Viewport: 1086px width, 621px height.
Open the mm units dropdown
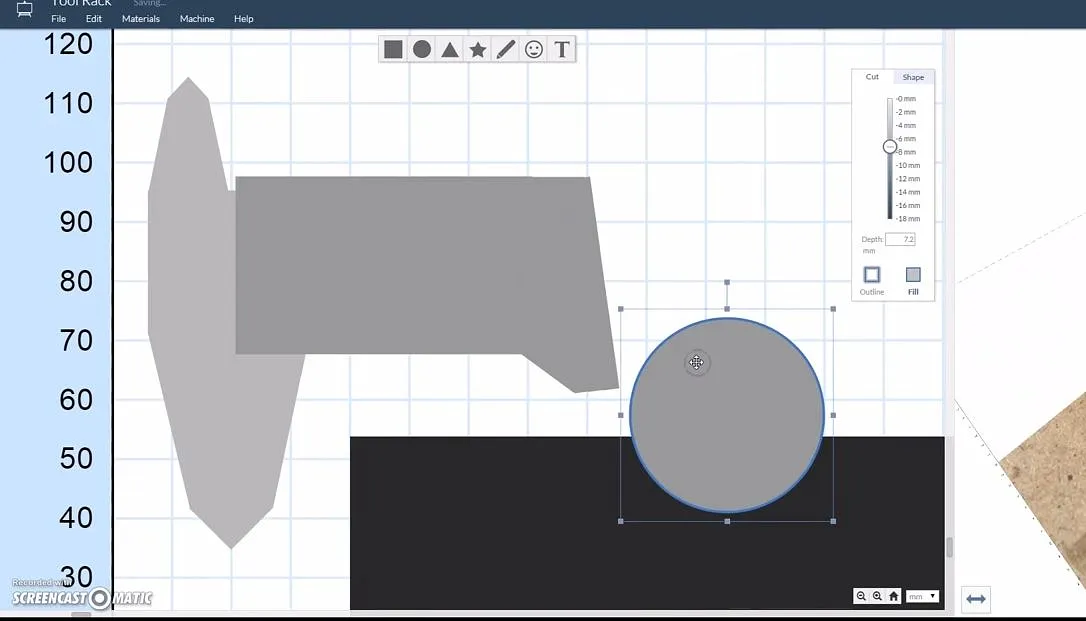922,596
